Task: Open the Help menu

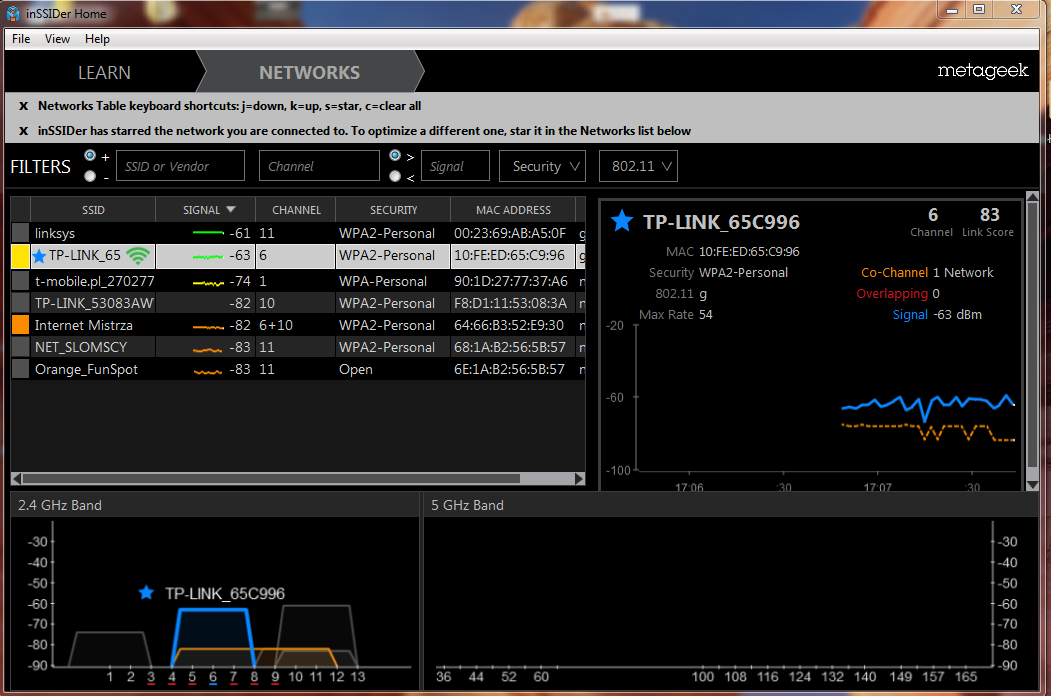Action: [x=97, y=39]
